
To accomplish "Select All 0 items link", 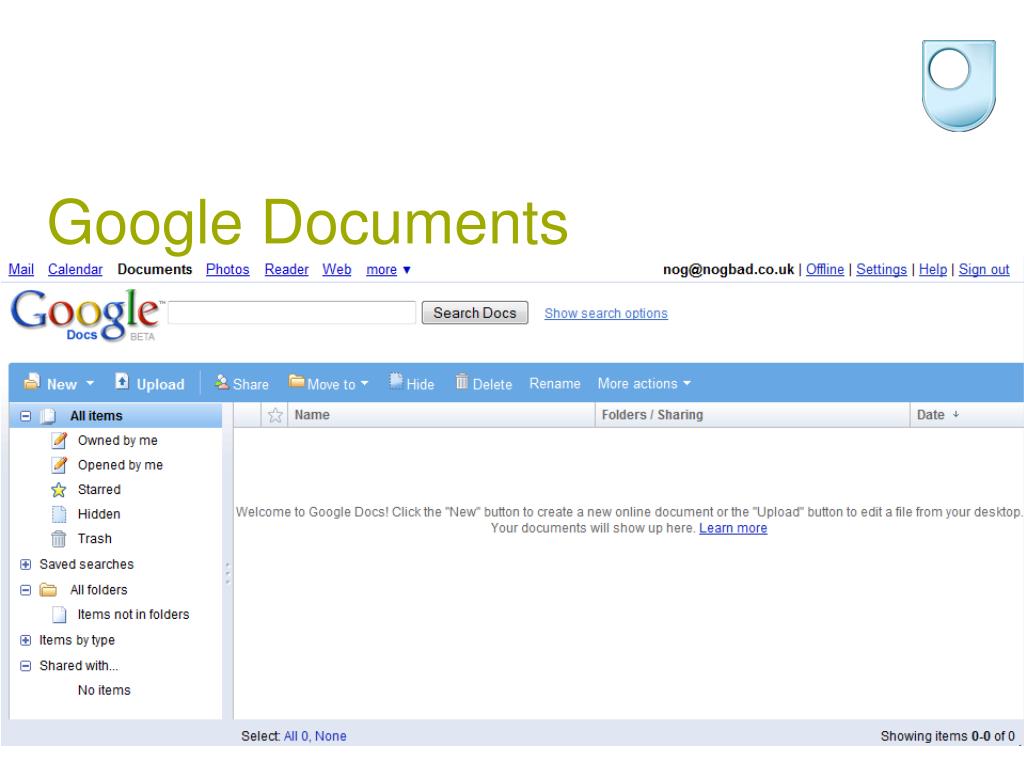I will (x=296, y=736).
